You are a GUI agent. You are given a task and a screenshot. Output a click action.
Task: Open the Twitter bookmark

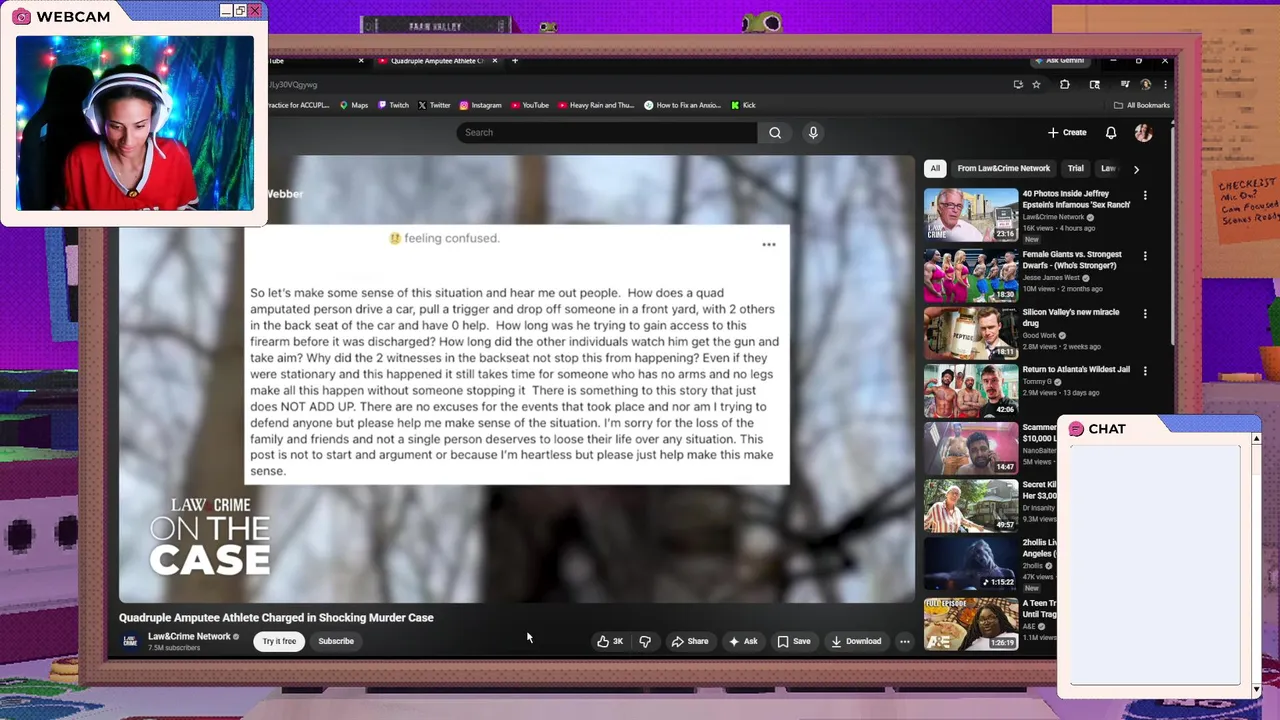click(434, 105)
